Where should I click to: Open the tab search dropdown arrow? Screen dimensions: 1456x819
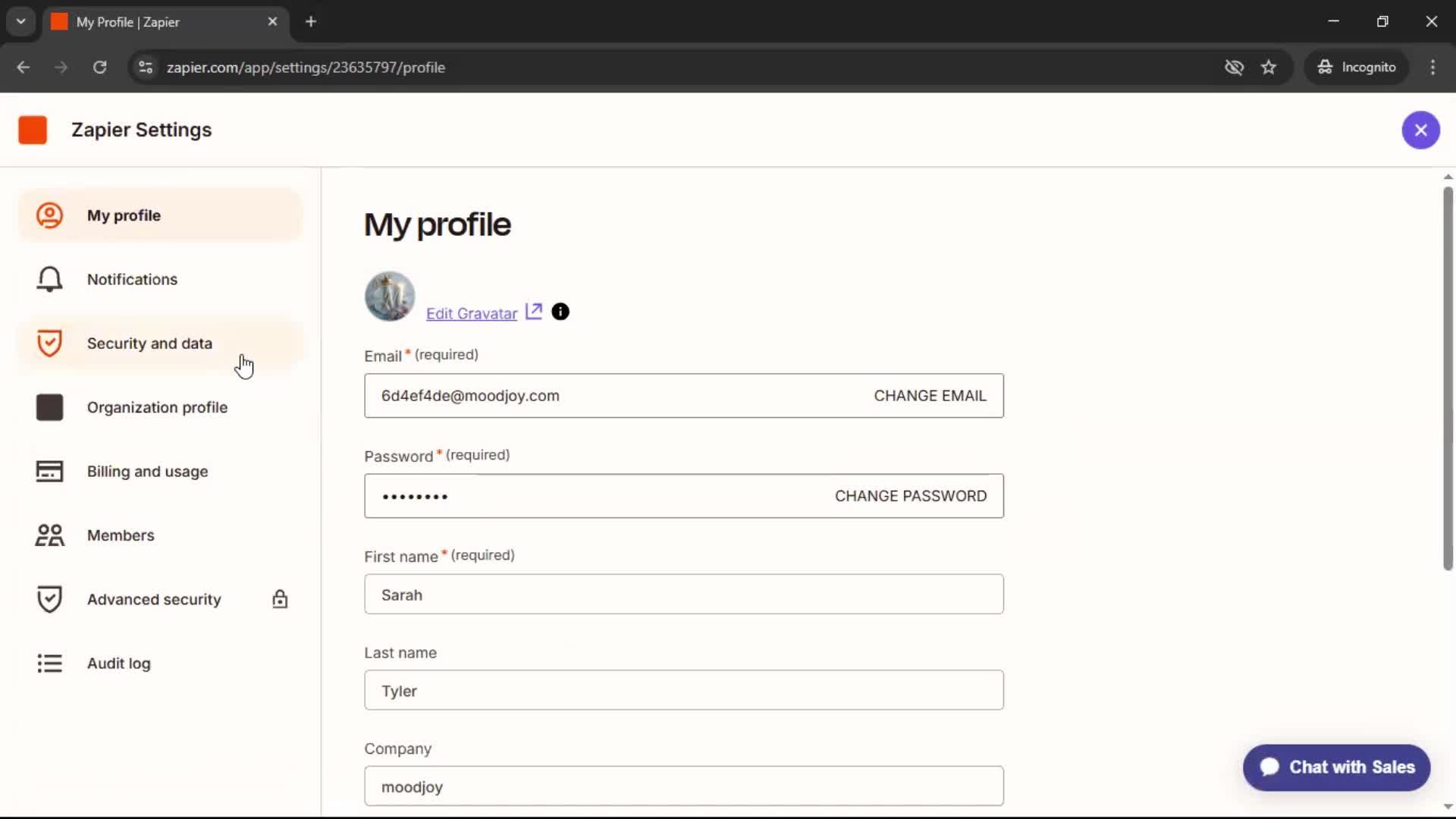coord(21,22)
